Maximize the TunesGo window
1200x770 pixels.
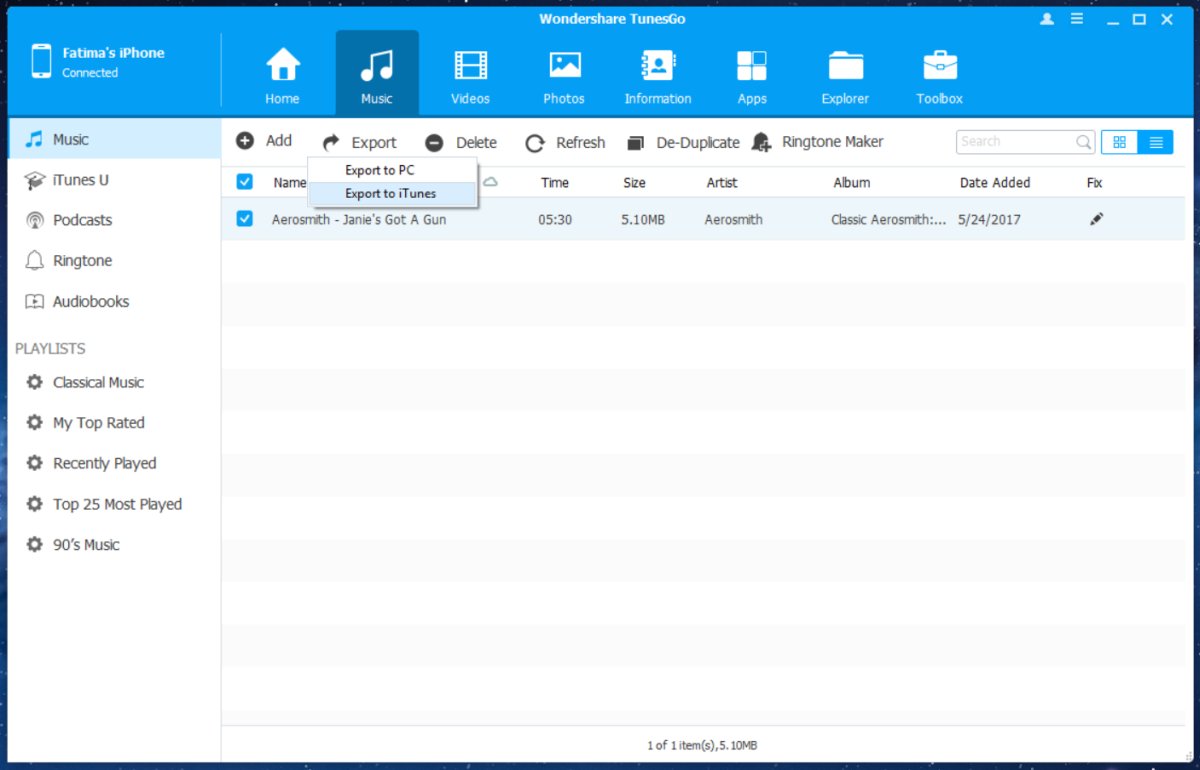point(1138,19)
